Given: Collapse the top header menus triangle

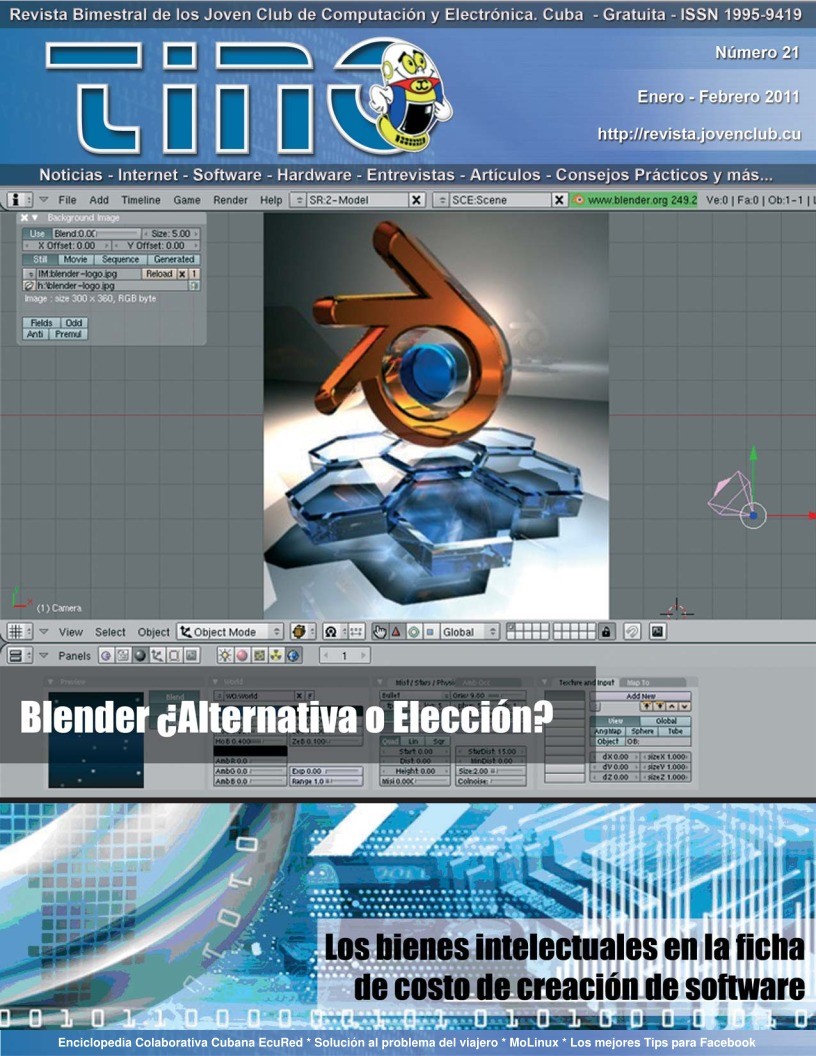Looking at the screenshot, I should point(43,200).
